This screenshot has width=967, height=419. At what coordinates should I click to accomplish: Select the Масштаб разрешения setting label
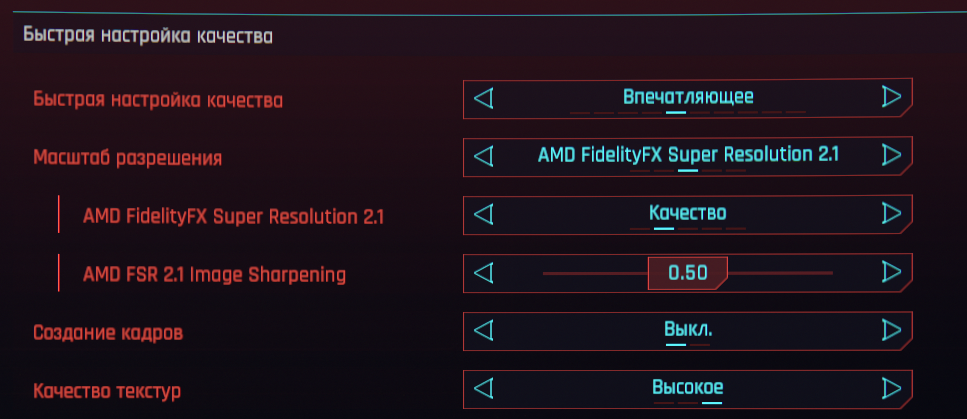coord(127,158)
